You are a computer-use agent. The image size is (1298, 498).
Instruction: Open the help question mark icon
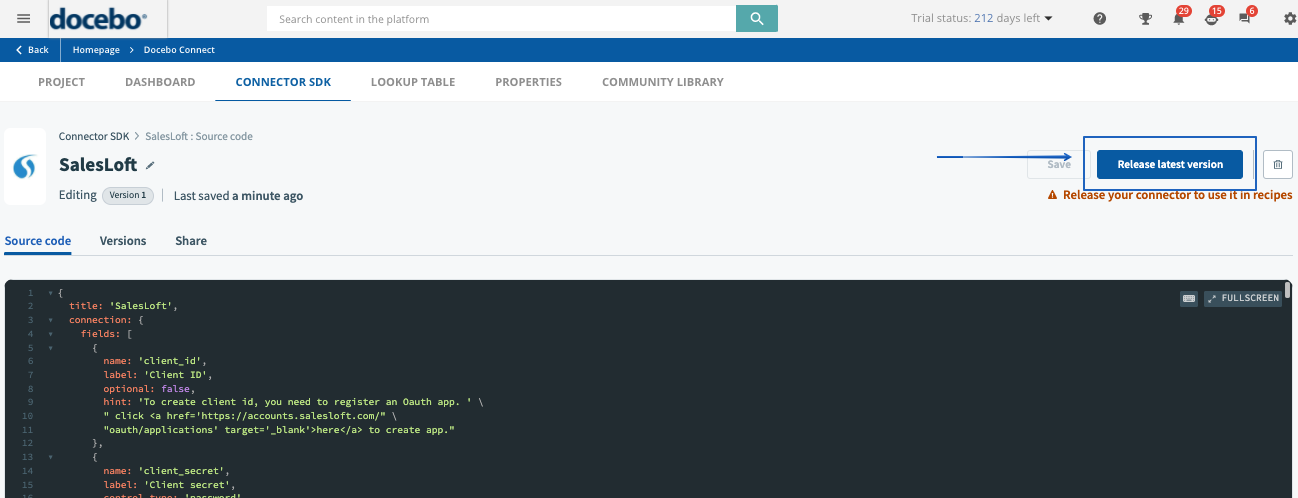[x=1100, y=19]
